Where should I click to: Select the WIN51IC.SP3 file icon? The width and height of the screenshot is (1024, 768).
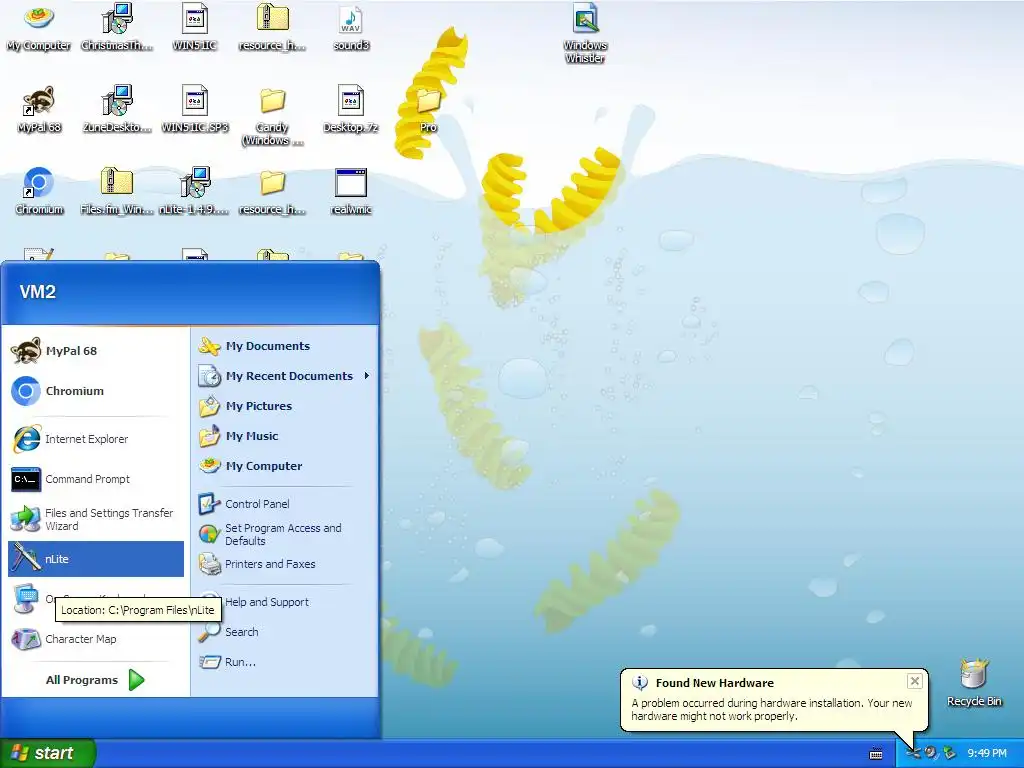point(195,110)
